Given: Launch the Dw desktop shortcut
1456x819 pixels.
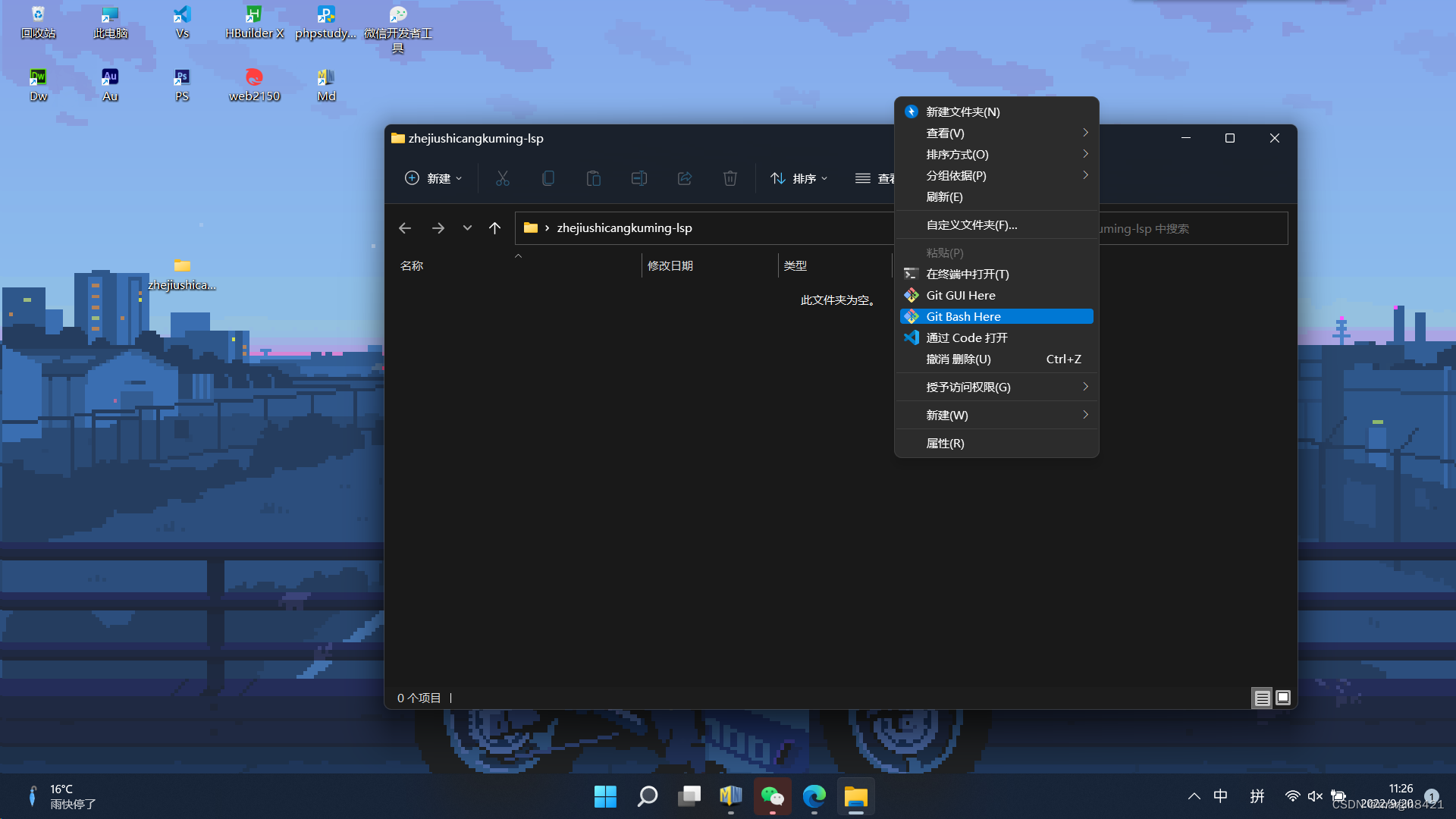Looking at the screenshot, I should tap(38, 85).
